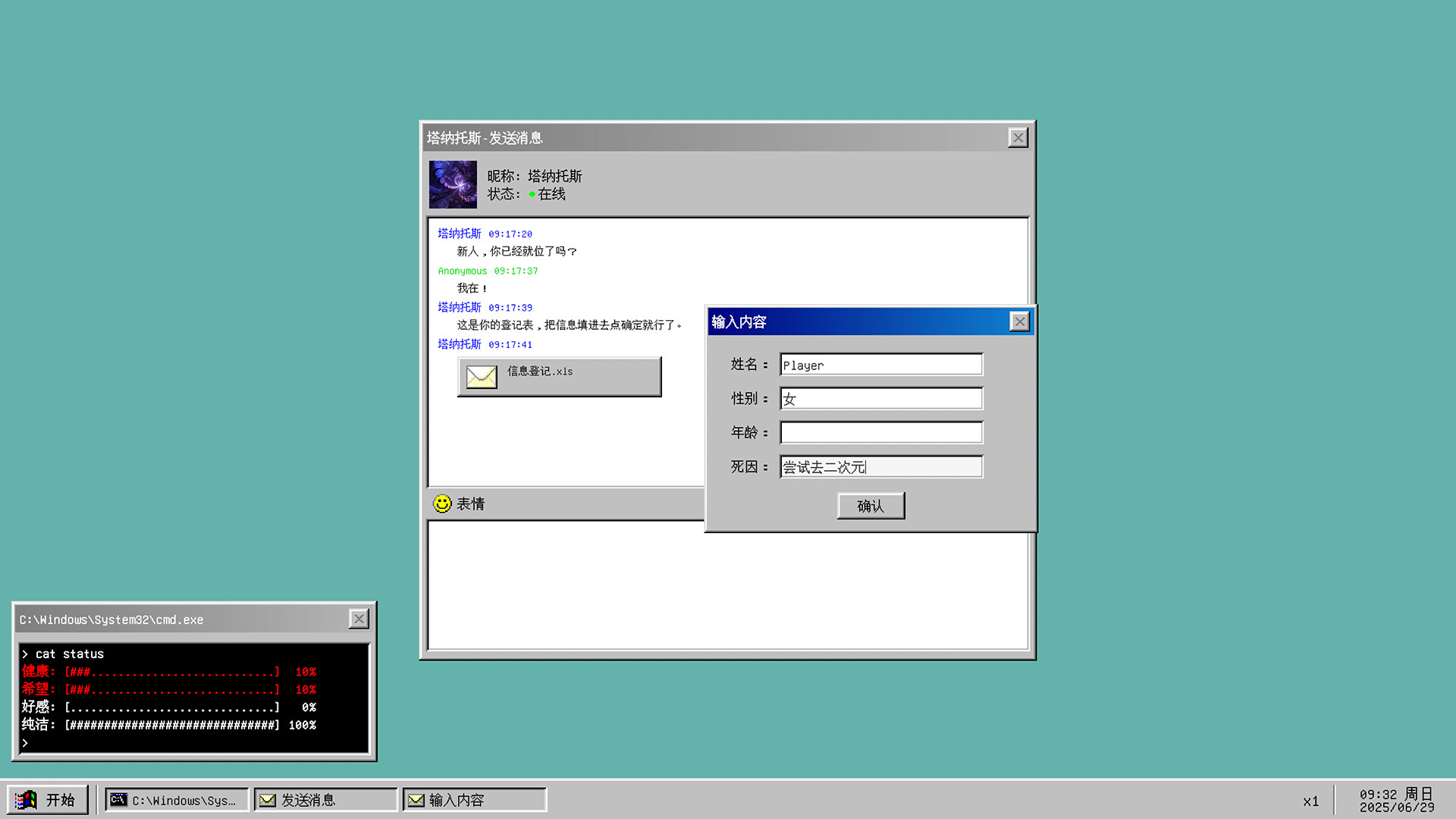1456x819 pixels.
Task: Click the red 健康 progress bar
Action: (172, 672)
